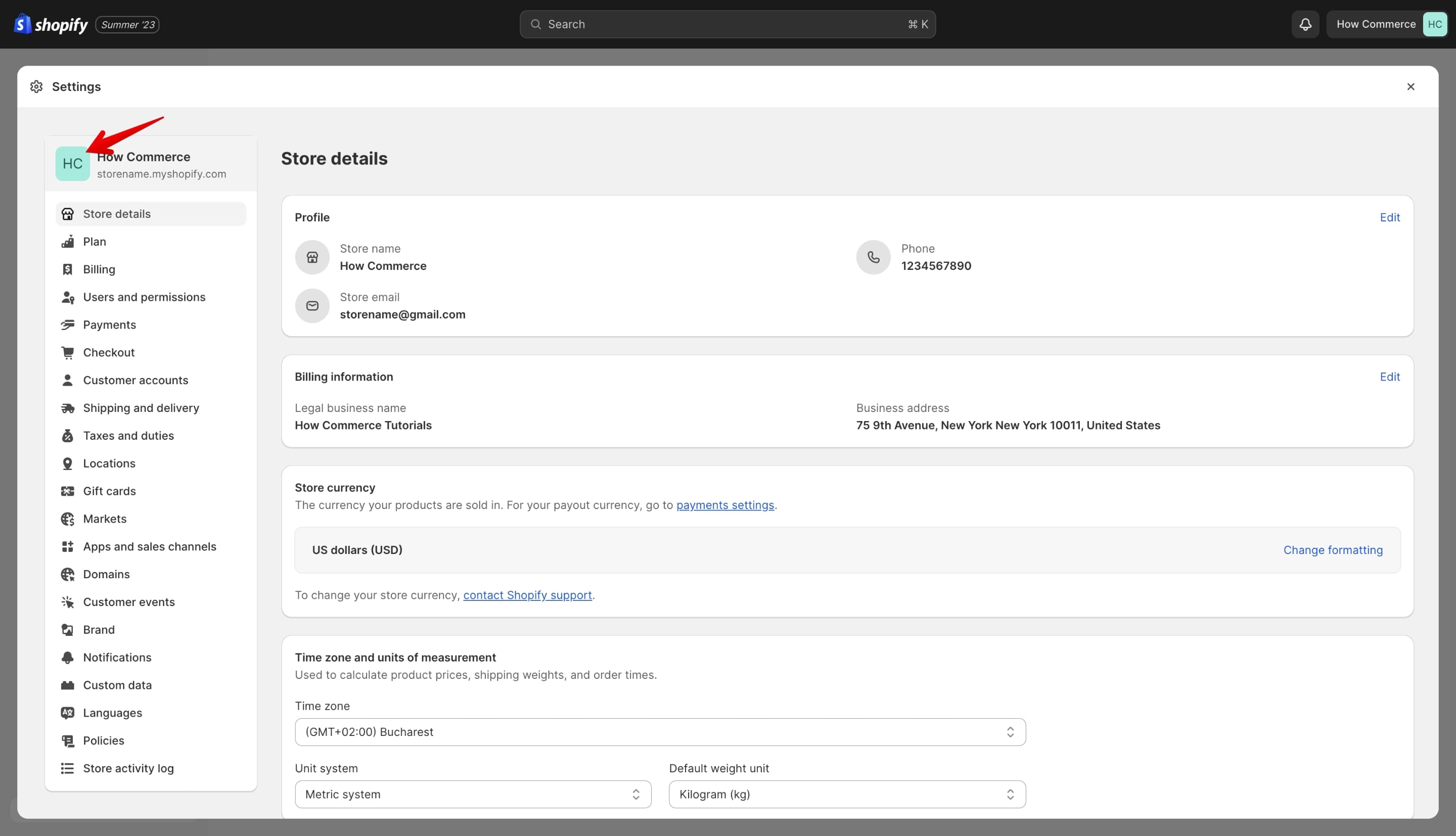Open the Taxes and duties settings
This screenshot has height=836, width=1456.
[151, 435]
